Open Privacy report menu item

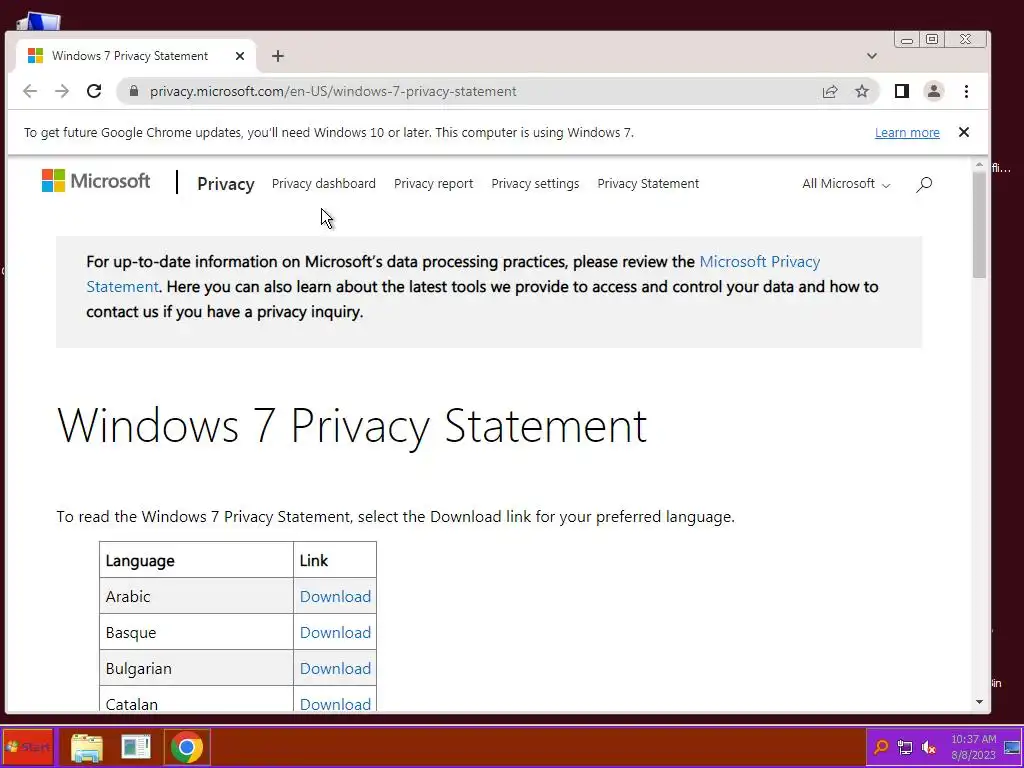[434, 184]
